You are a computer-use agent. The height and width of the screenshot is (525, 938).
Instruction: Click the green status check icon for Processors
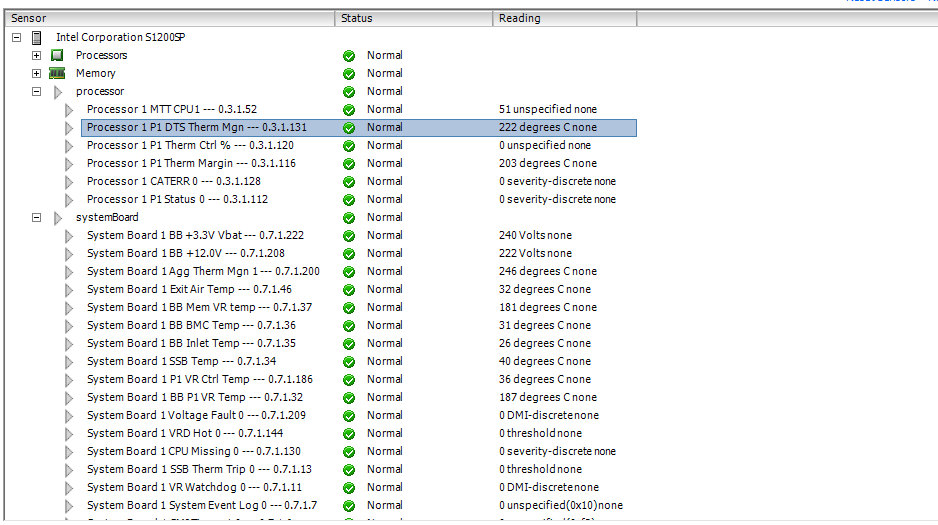pos(349,56)
